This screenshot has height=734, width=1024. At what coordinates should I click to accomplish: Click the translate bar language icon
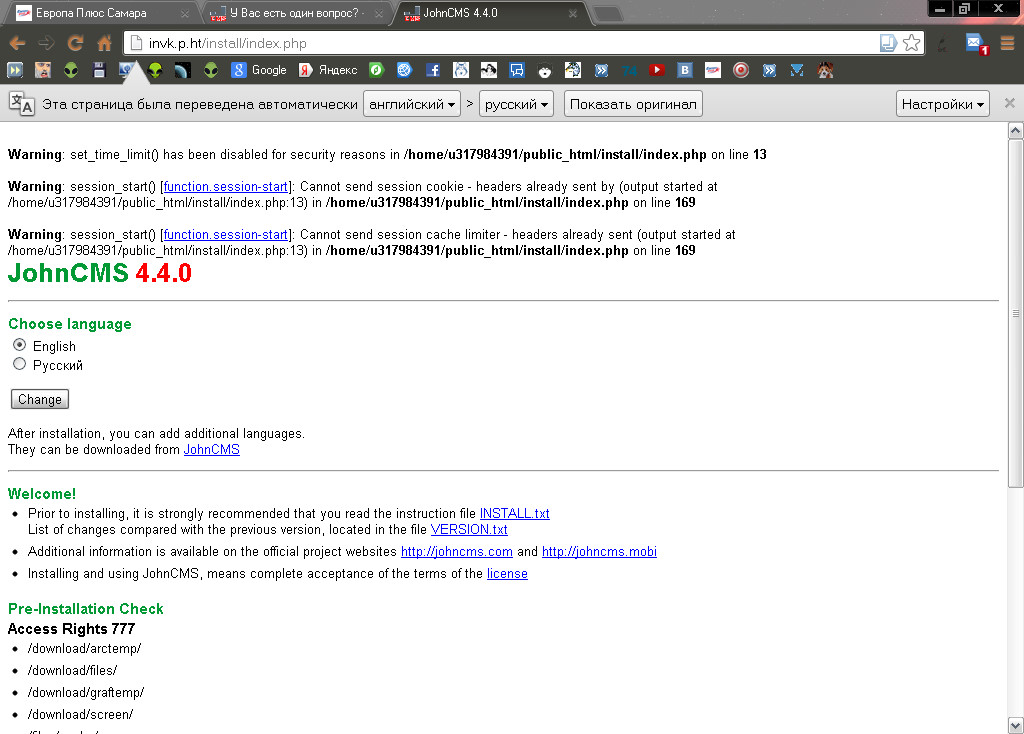tap(22, 103)
